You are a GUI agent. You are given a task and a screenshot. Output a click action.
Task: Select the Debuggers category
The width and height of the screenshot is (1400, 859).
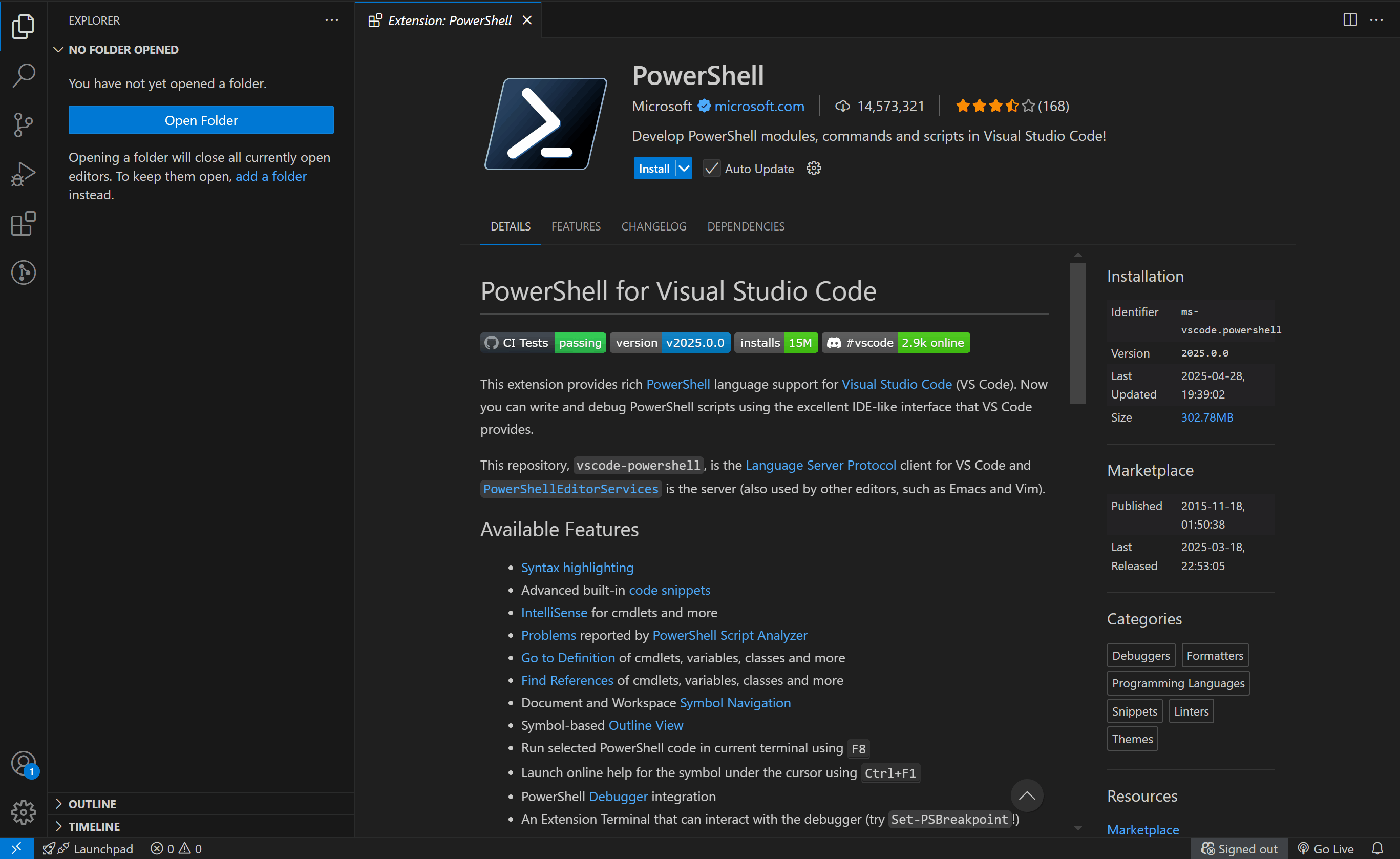point(1140,655)
